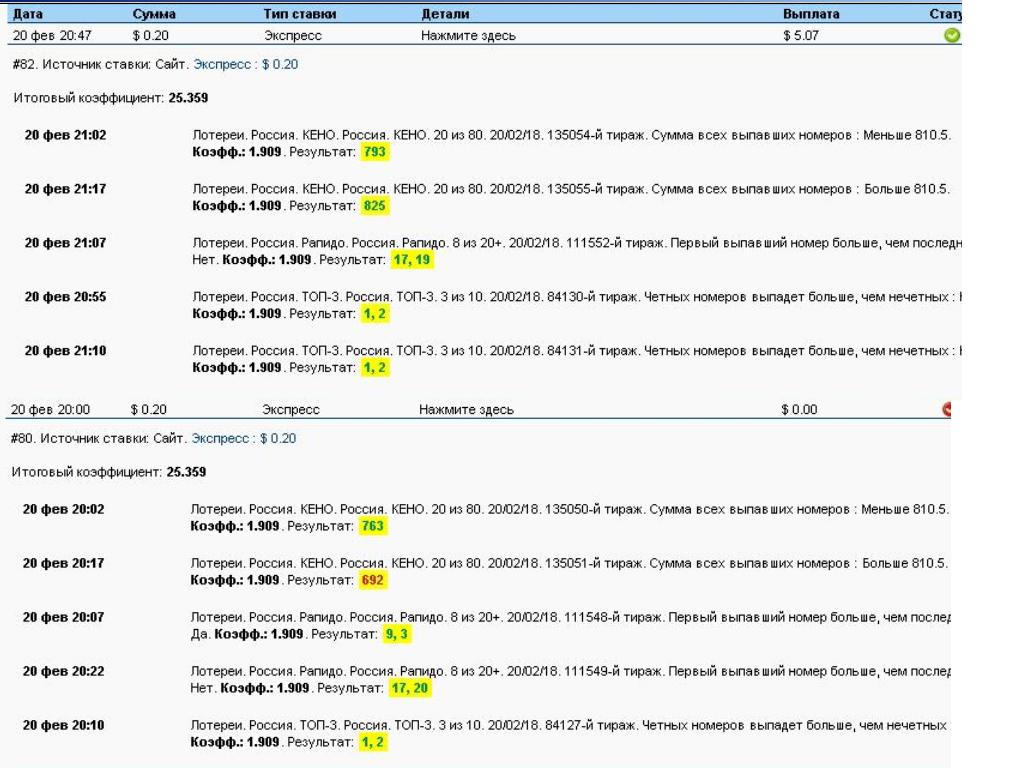
Task: Select result '1, 2' of 84130 draw
Action: (x=375, y=314)
